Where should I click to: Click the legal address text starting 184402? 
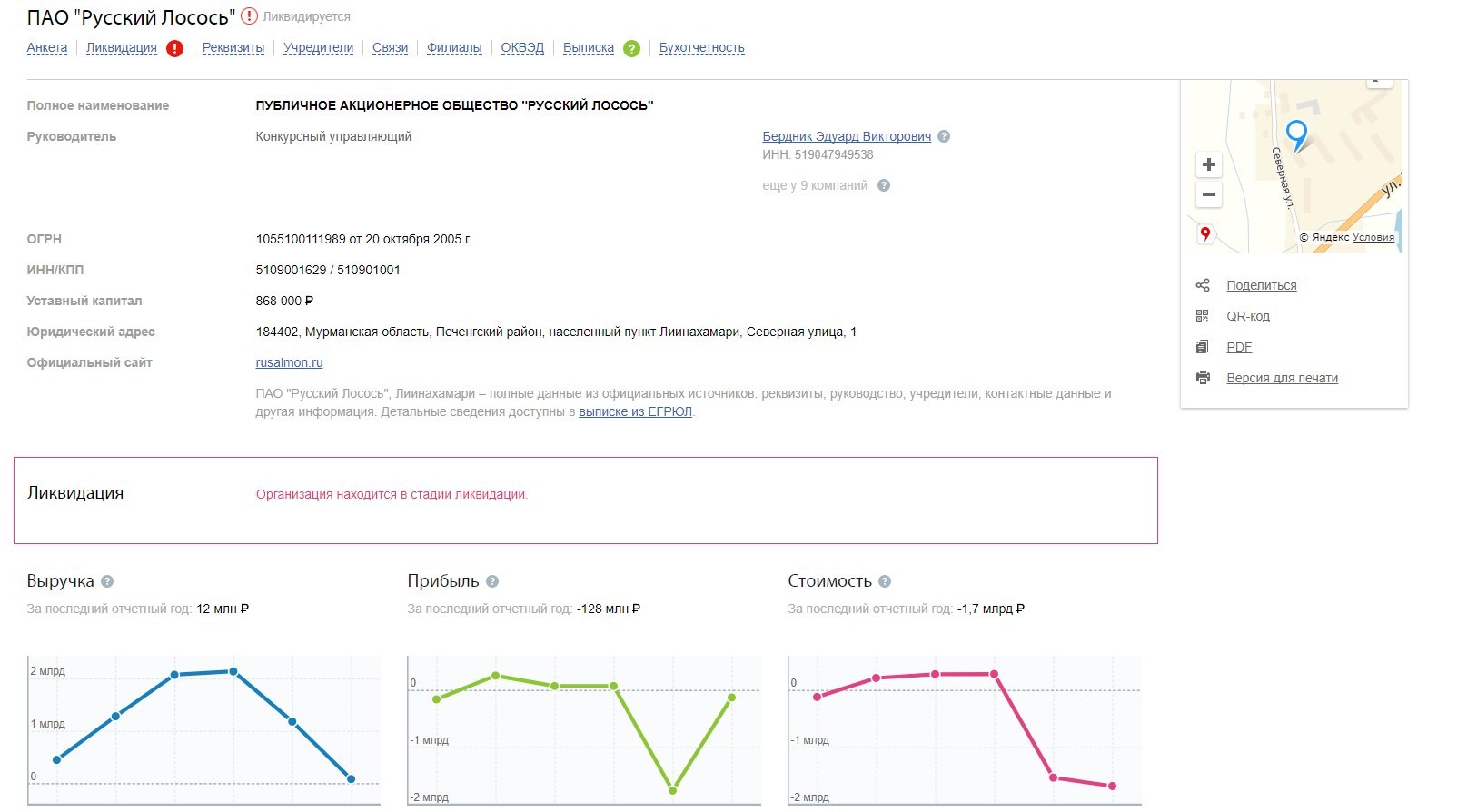pyautogui.click(x=556, y=332)
